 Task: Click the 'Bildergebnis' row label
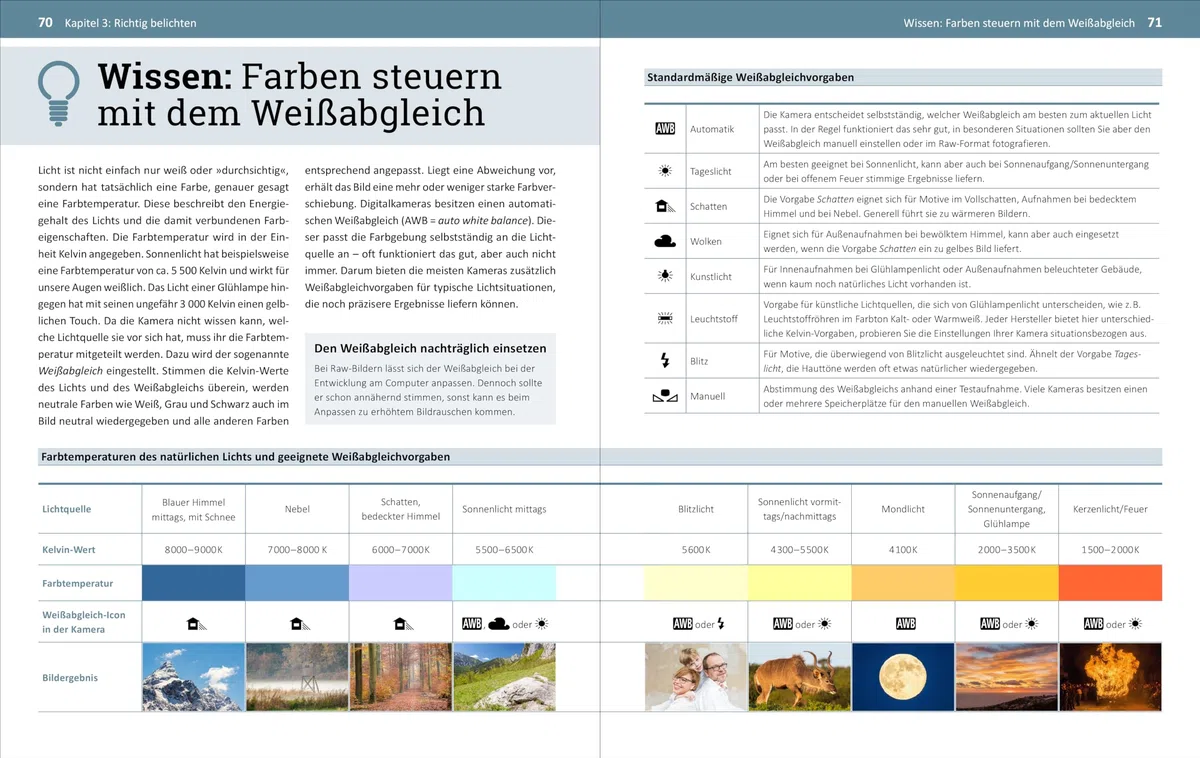pyautogui.click(x=70, y=677)
